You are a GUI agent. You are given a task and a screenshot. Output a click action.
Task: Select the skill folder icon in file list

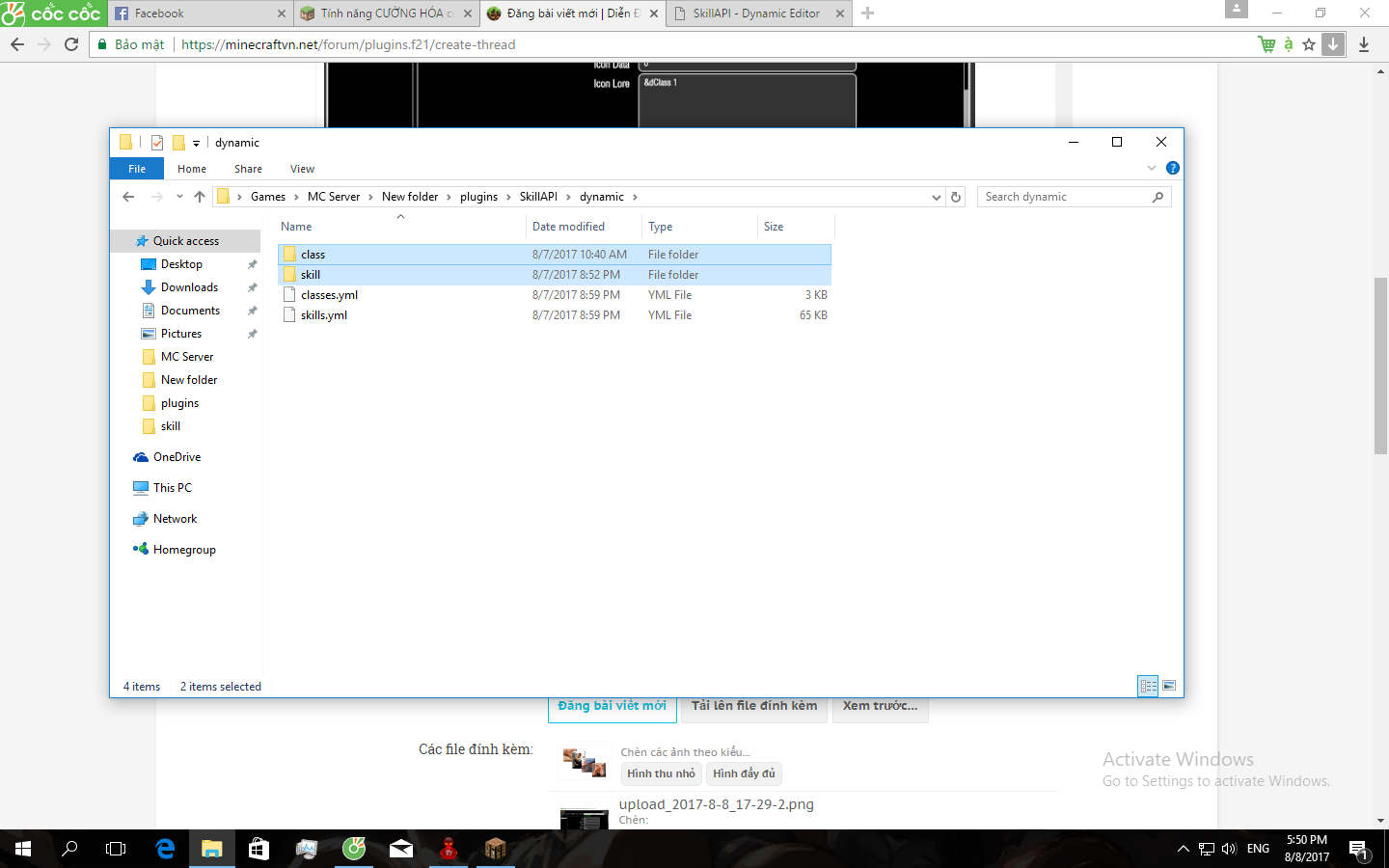point(289,275)
